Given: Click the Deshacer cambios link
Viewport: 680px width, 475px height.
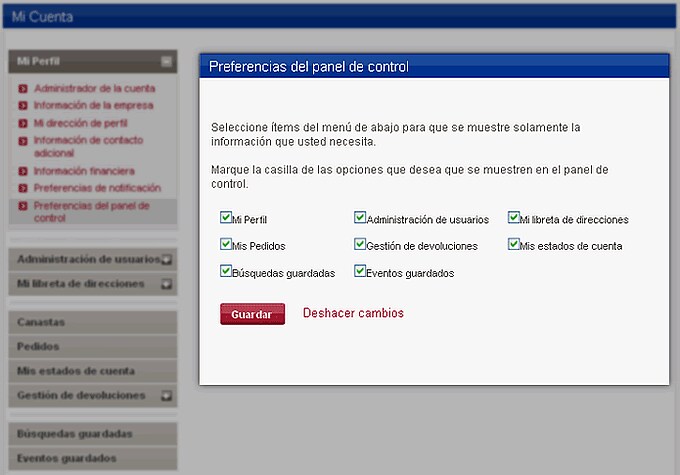Looking at the screenshot, I should point(353,313).
